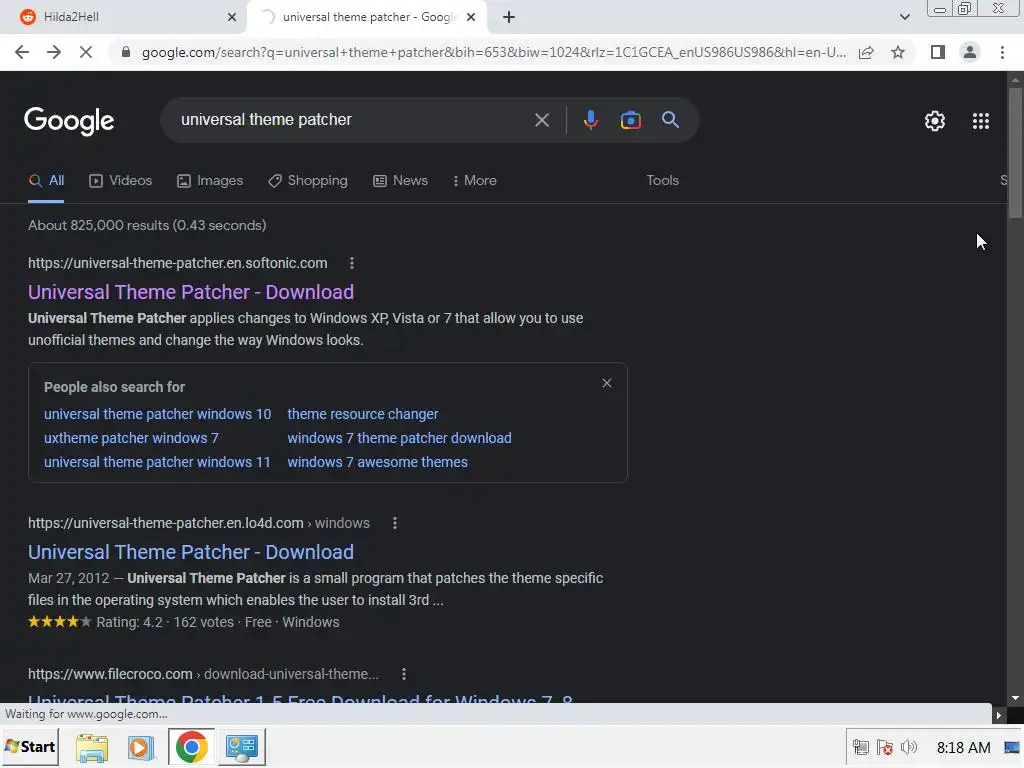
Task: Click the lo4d.com result URL
Action: tap(199, 523)
